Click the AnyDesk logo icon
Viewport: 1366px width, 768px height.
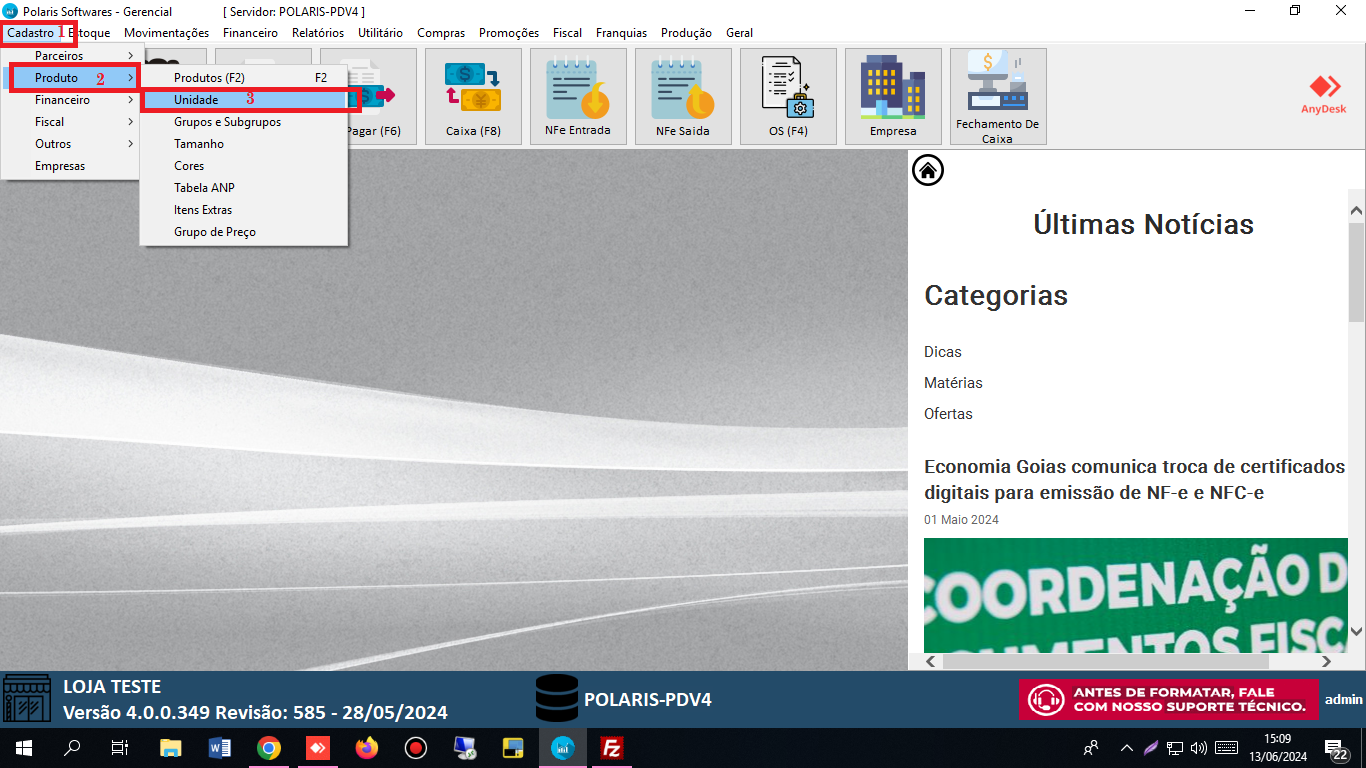pyautogui.click(x=1324, y=94)
